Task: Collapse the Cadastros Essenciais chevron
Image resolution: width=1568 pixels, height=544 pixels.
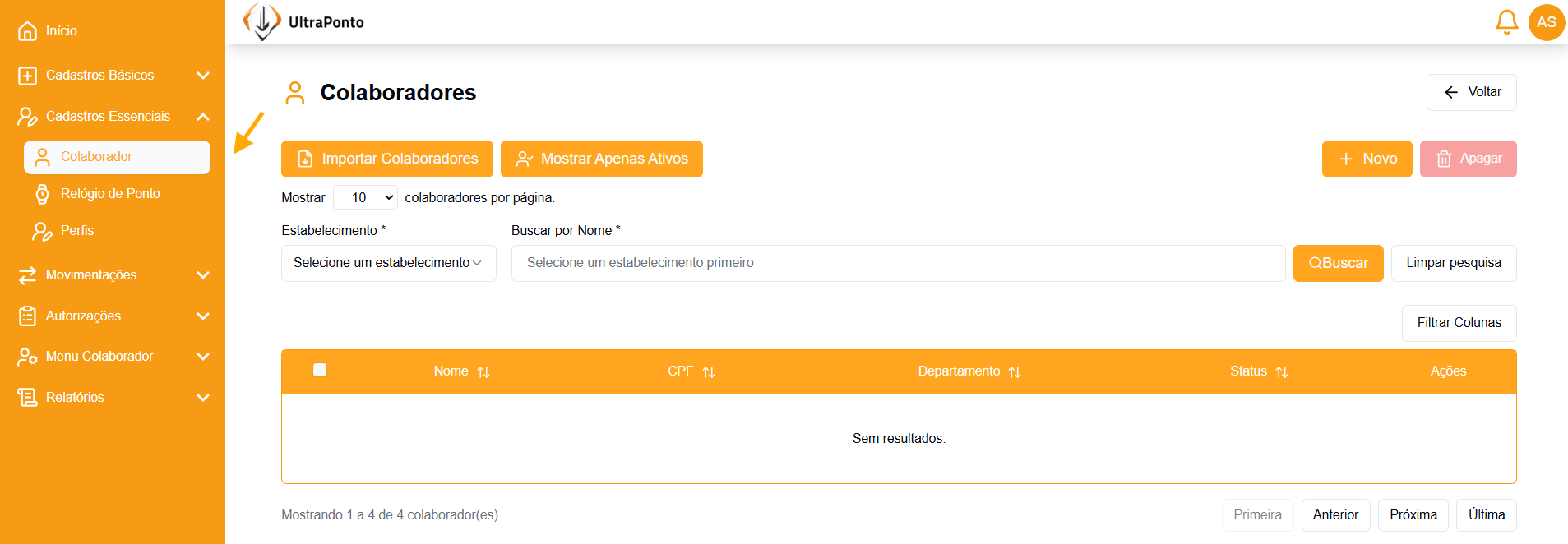Action: point(203,117)
